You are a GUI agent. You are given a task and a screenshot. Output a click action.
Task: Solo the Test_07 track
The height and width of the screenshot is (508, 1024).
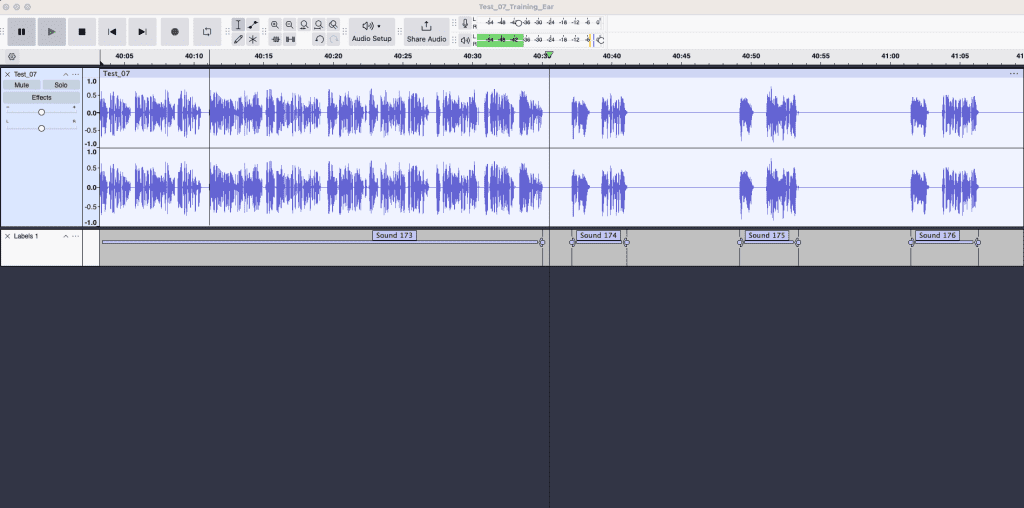pos(61,85)
